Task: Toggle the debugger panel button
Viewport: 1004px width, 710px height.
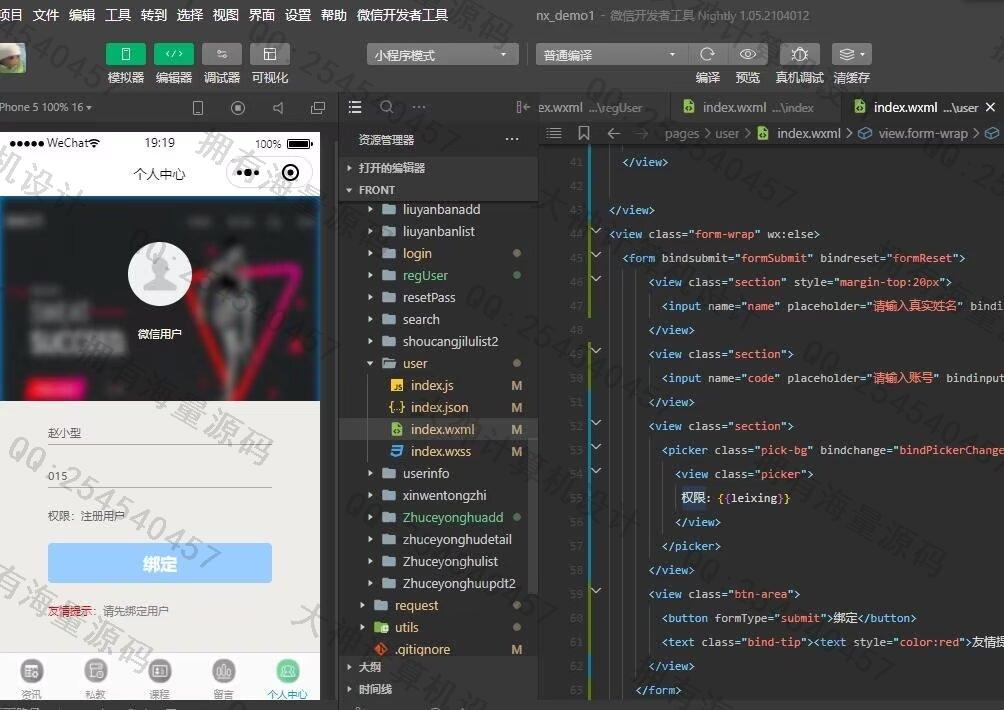Action: 222,54
